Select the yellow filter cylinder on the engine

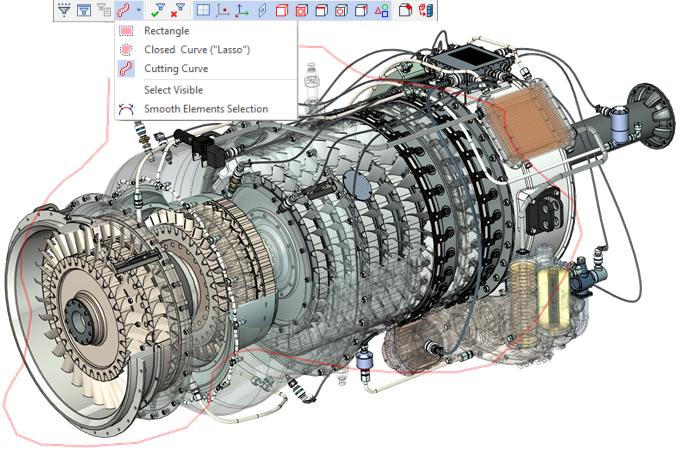pyautogui.click(x=554, y=299)
